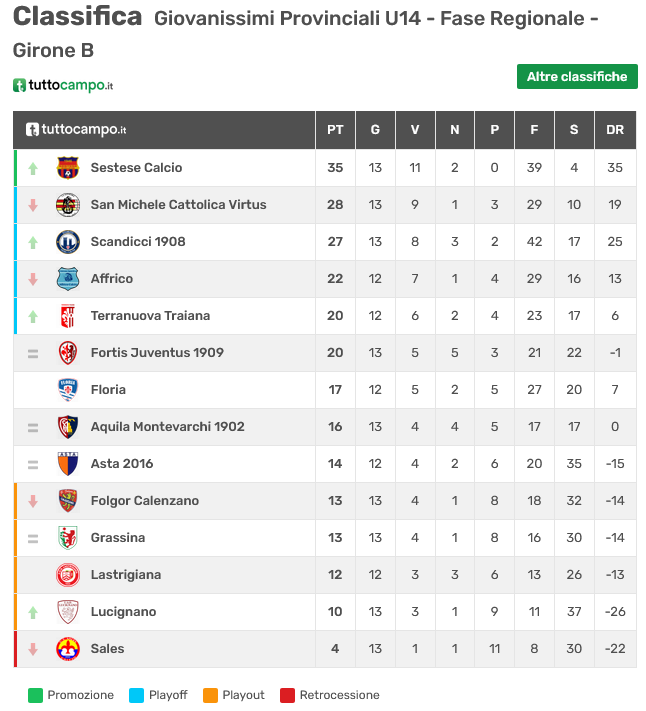Image resolution: width=646 pixels, height=711 pixels.
Task: Click the red Retrocessione legend swatch
Action: tap(287, 695)
